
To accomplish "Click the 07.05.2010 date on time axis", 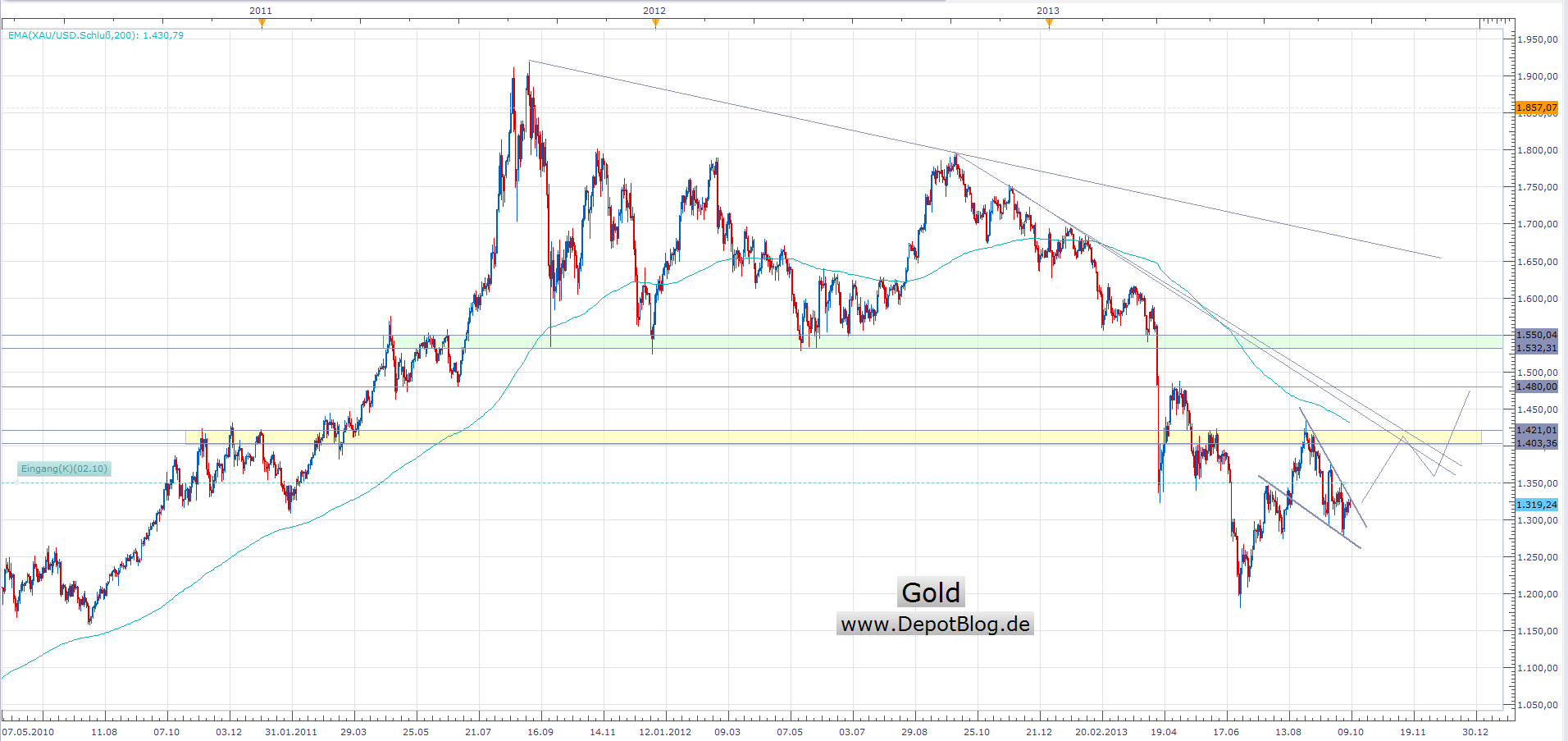I will coord(28,731).
